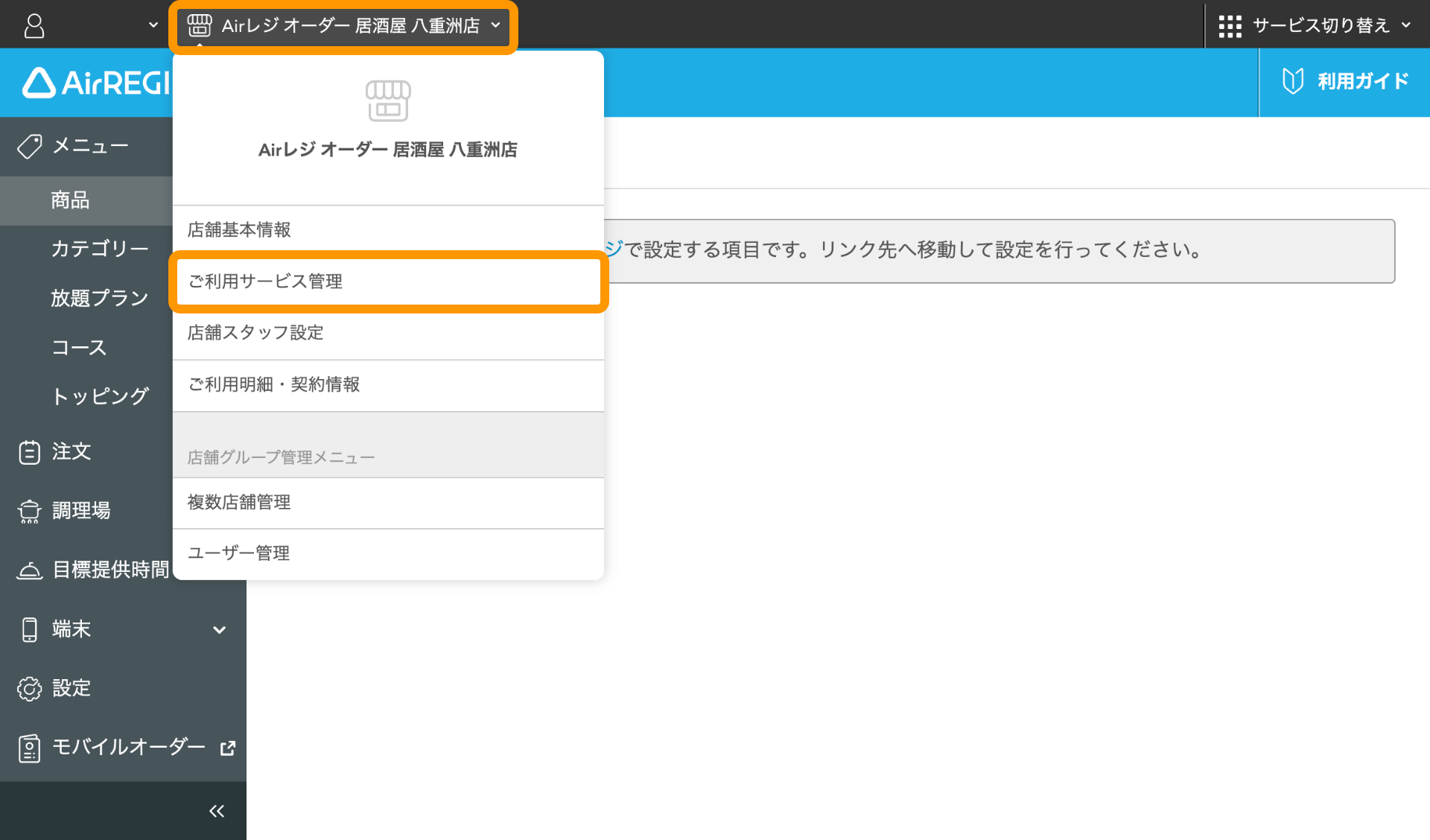
Task: Expand the account dropdown chevron
Action: coord(153,25)
